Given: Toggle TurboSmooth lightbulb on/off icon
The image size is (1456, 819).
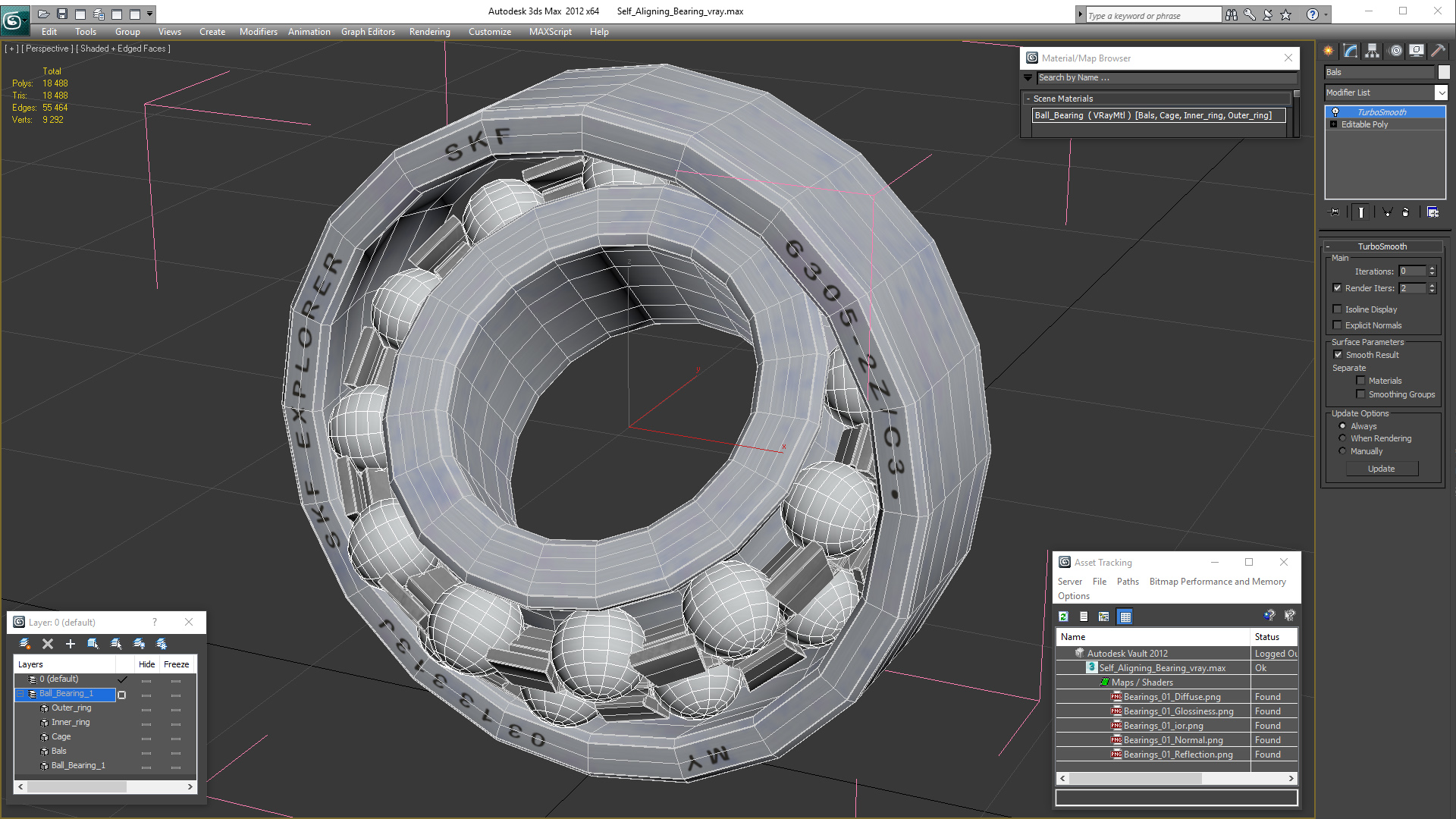Looking at the screenshot, I should pos(1335,112).
